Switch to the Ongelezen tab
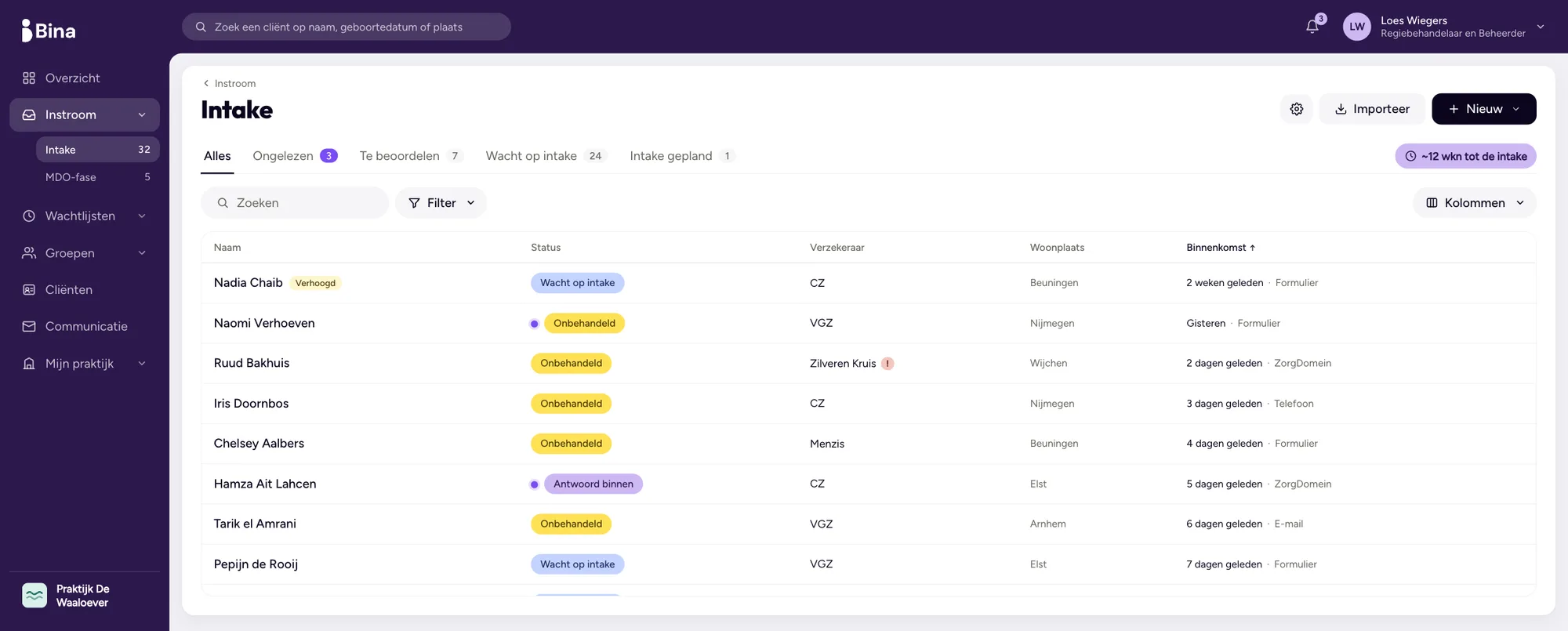Screen dimensions: 1568x631 click(295, 156)
